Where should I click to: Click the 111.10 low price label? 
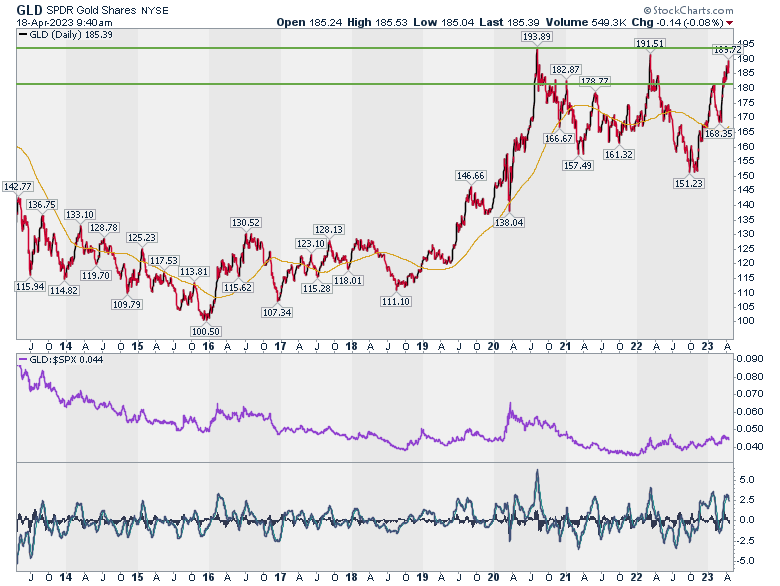coord(396,301)
